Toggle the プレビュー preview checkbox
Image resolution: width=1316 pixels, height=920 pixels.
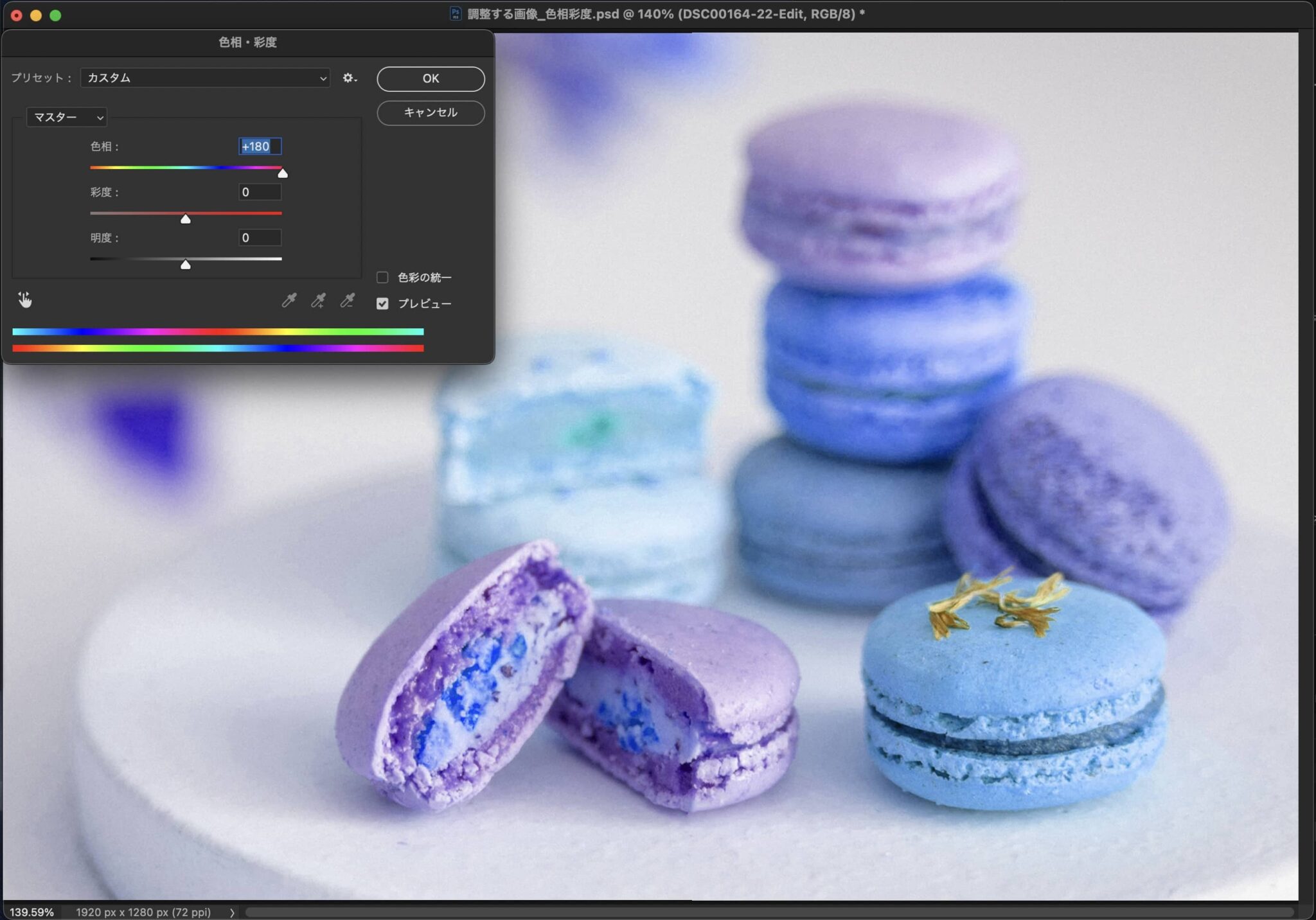point(382,304)
